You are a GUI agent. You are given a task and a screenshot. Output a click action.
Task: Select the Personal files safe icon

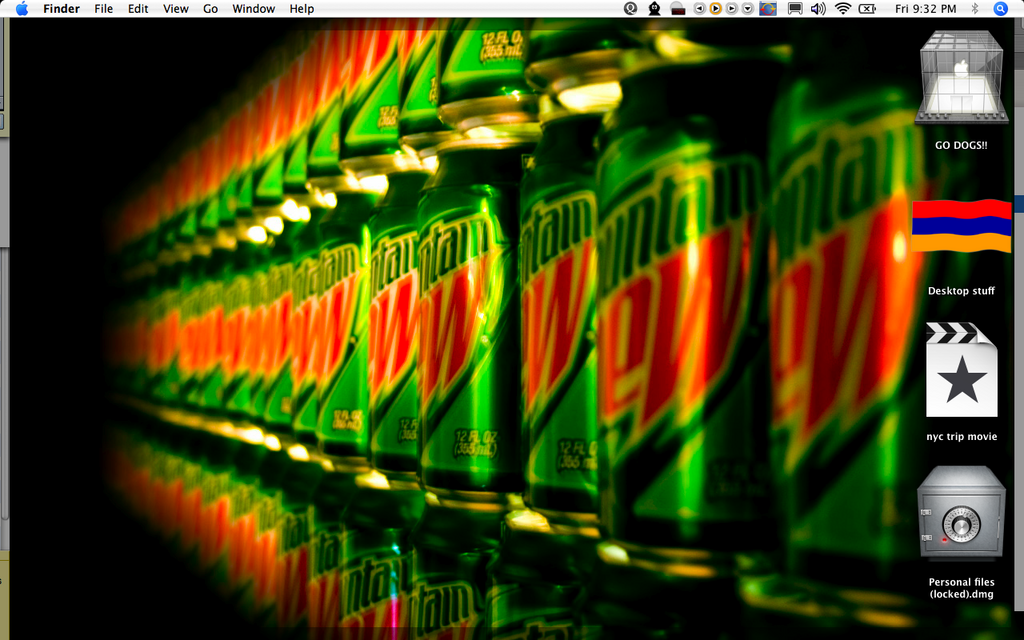[x=961, y=514]
